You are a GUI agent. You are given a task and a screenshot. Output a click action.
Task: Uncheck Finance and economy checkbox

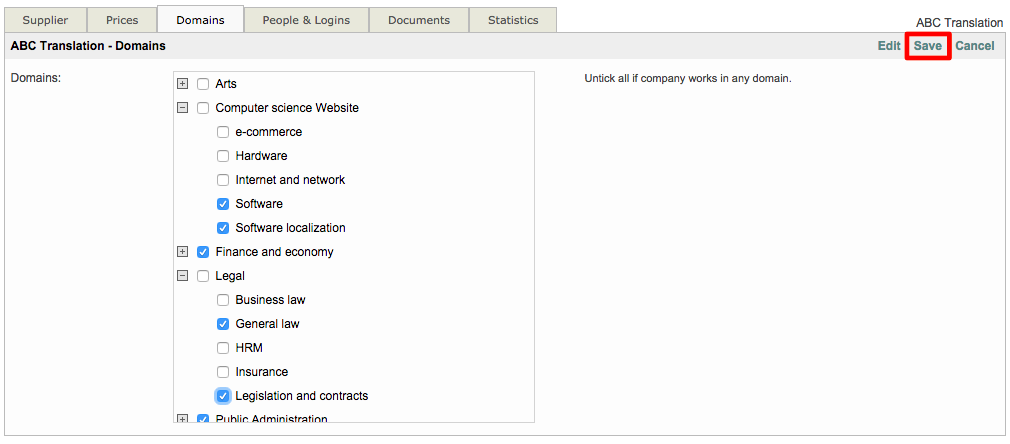tap(203, 252)
